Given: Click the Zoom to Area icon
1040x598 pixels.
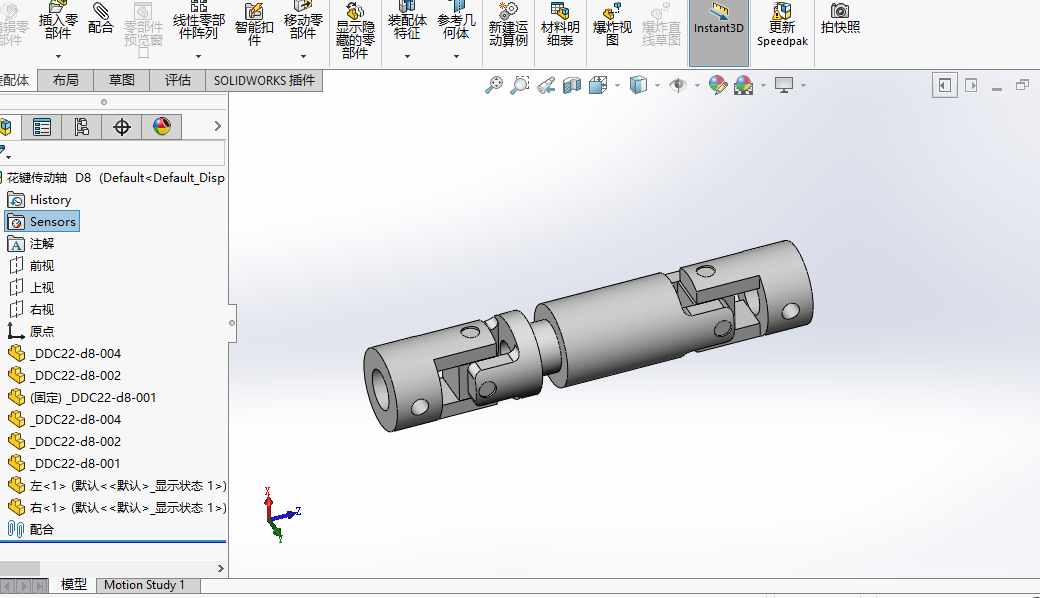Looking at the screenshot, I should click(x=519, y=85).
